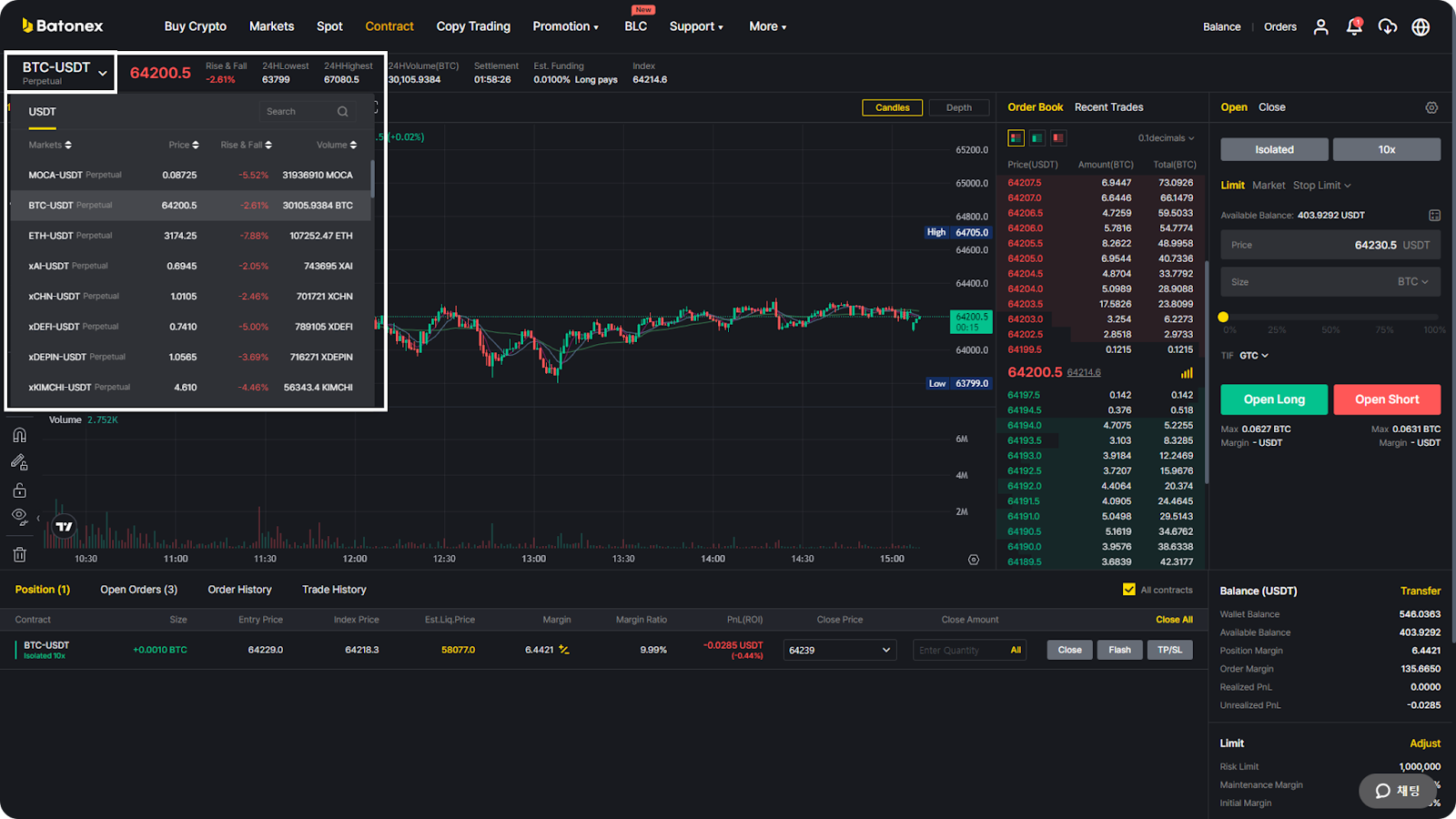Image resolution: width=1456 pixels, height=819 pixels.
Task: Click Flash close button in position row
Action: point(1119,650)
